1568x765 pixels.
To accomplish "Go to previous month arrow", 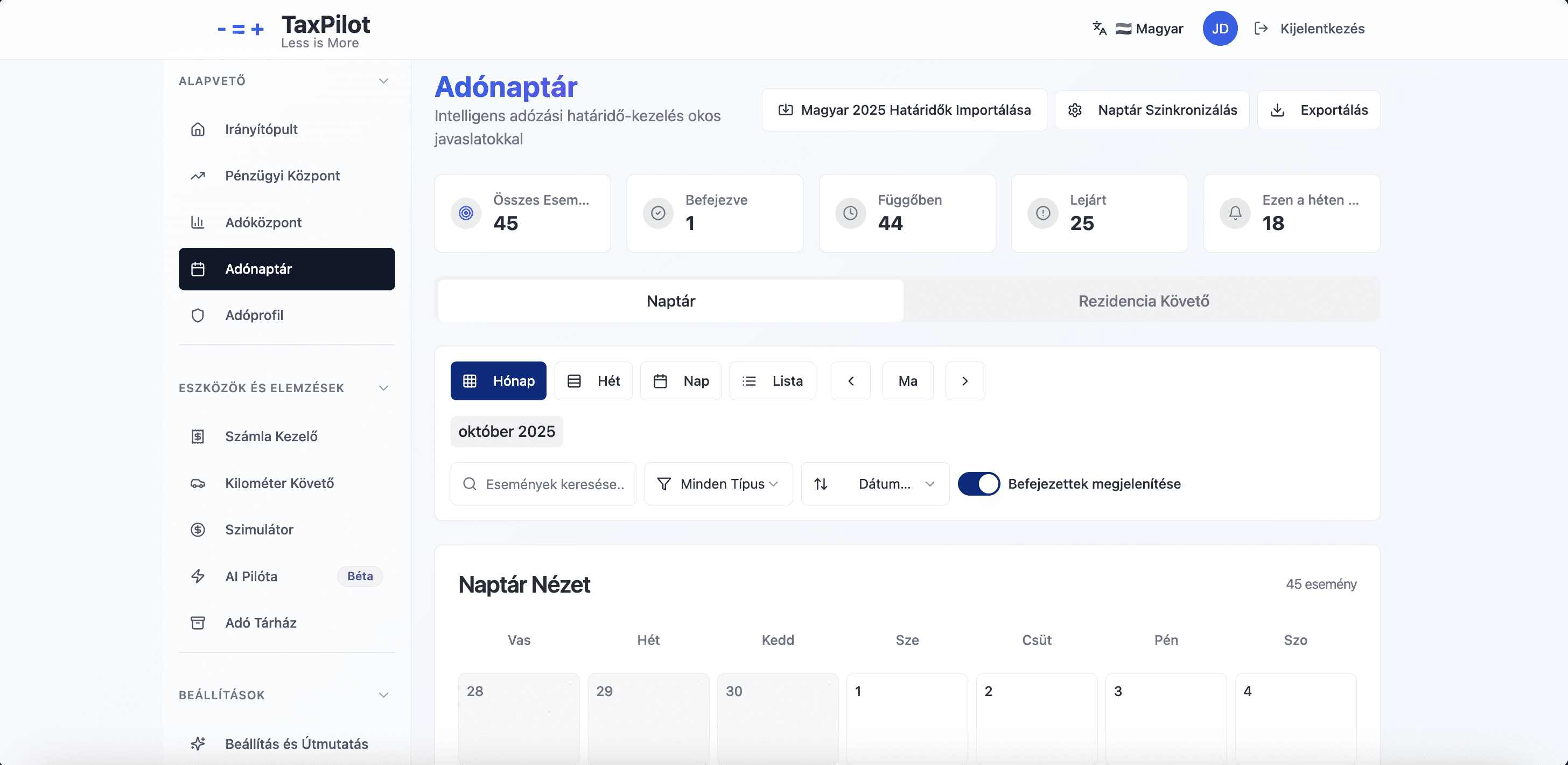I will 850,381.
